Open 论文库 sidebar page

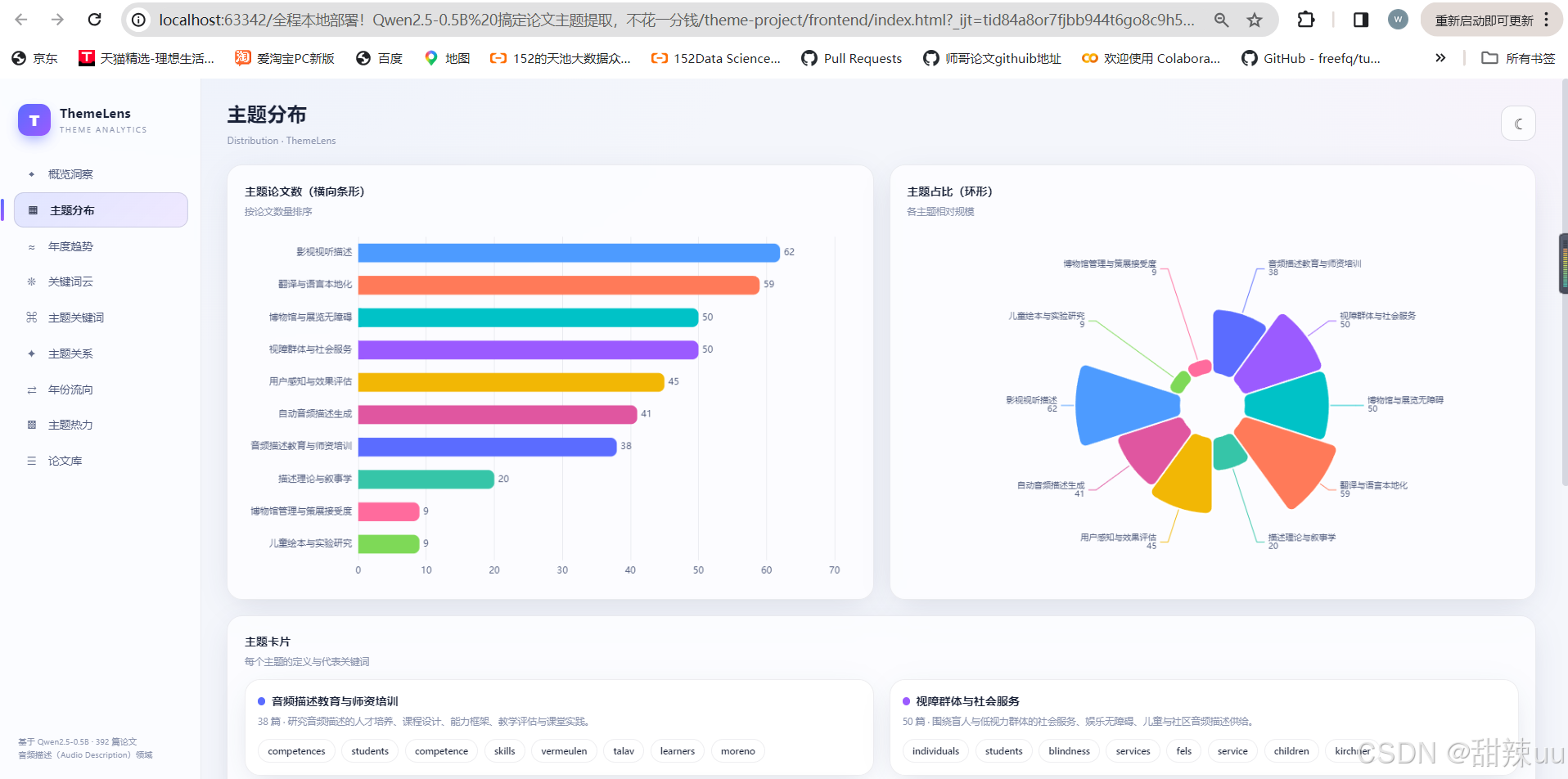[x=101, y=461]
